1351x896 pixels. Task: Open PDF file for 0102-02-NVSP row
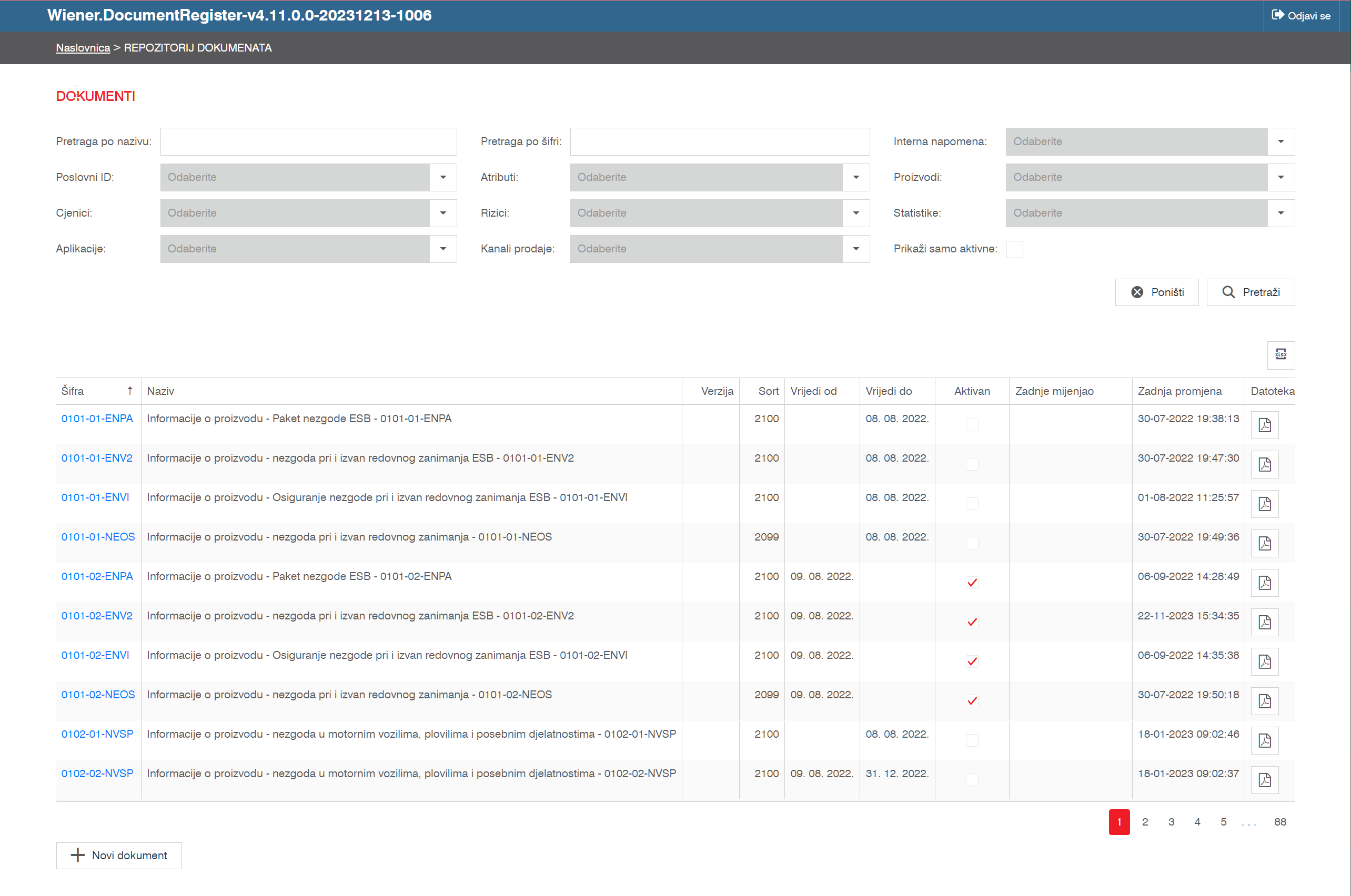(x=1264, y=779)
